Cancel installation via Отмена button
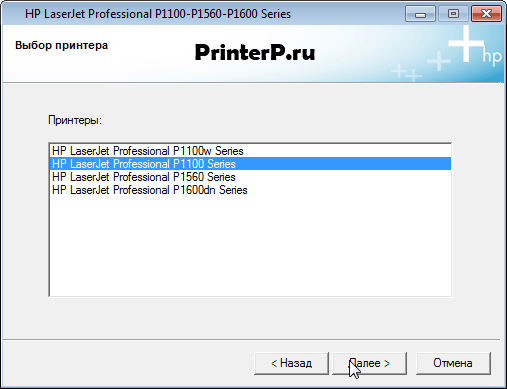This screenshot has width=507, height=389. click(x=453, y=363)
